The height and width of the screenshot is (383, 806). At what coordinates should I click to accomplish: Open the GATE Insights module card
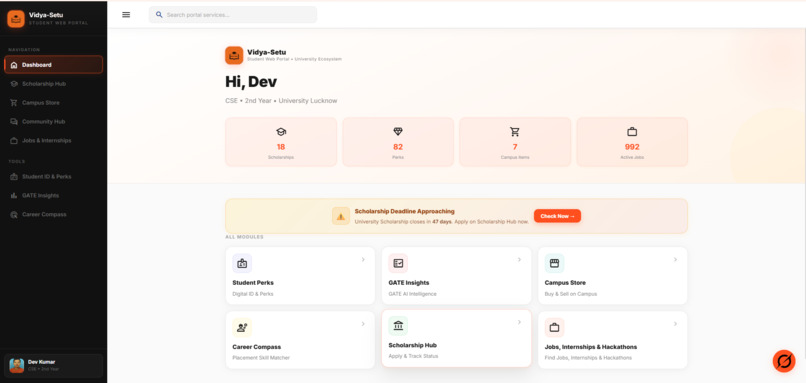(456, 276)
